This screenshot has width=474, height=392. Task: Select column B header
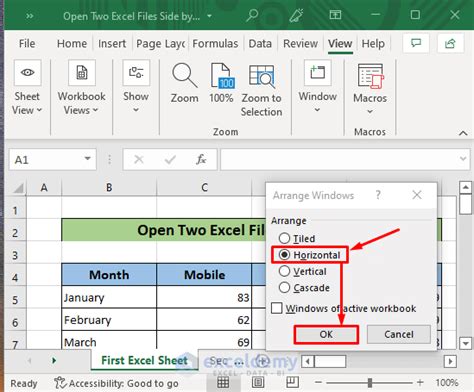(x=109, y=188)
